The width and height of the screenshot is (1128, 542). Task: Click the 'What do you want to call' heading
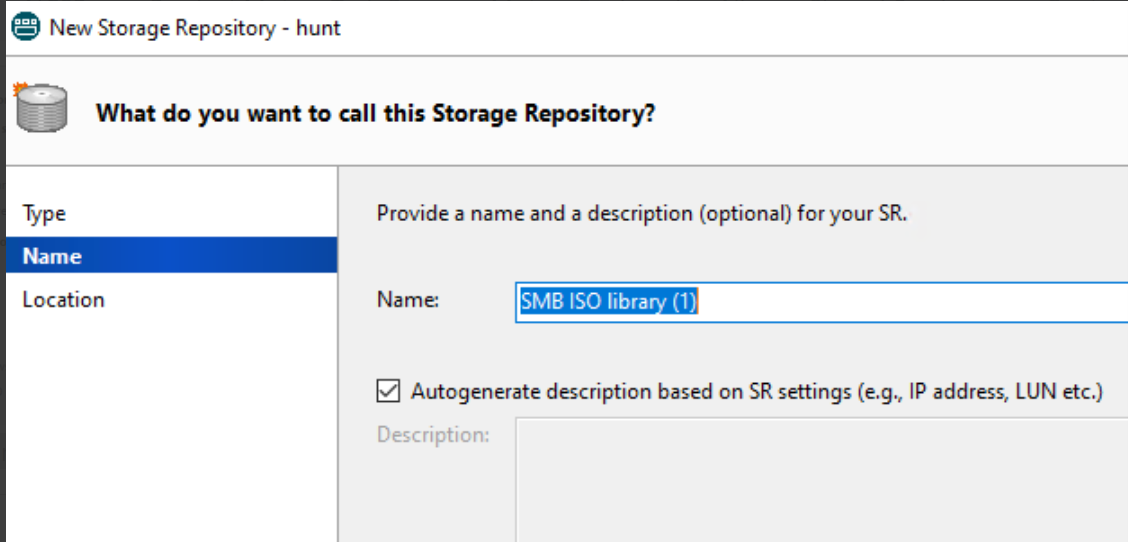pyautogui.click(x=375, y=113)
